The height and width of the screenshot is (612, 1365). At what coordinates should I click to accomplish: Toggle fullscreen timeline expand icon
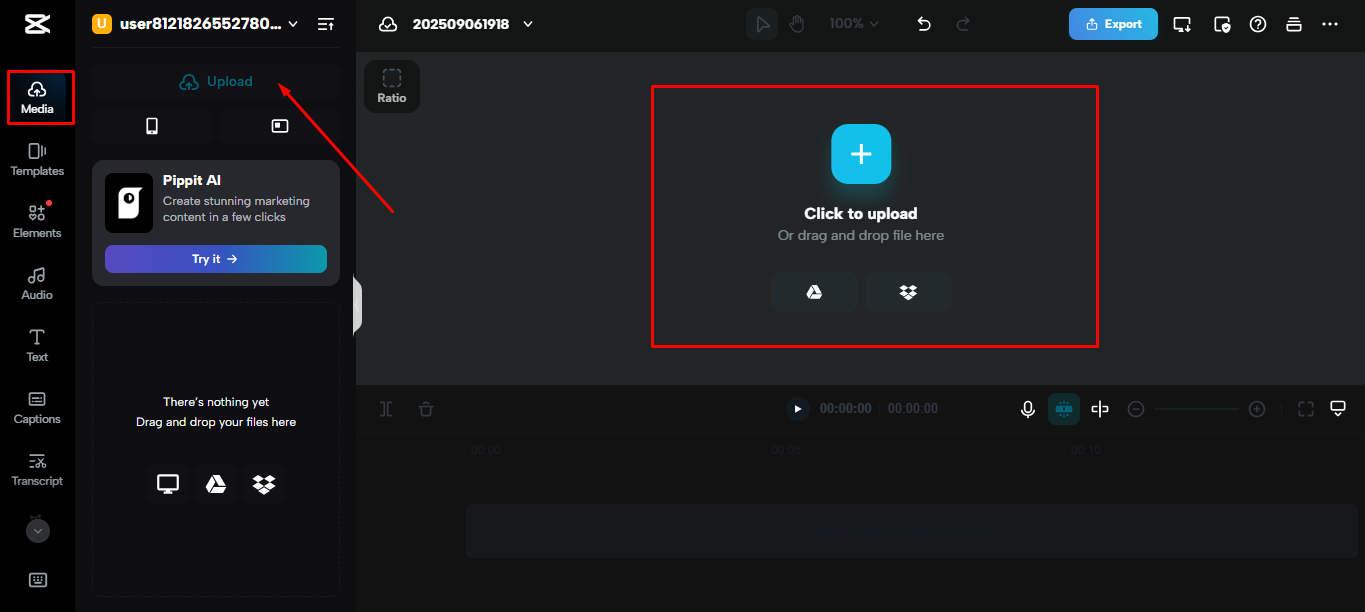point(1305,408)
